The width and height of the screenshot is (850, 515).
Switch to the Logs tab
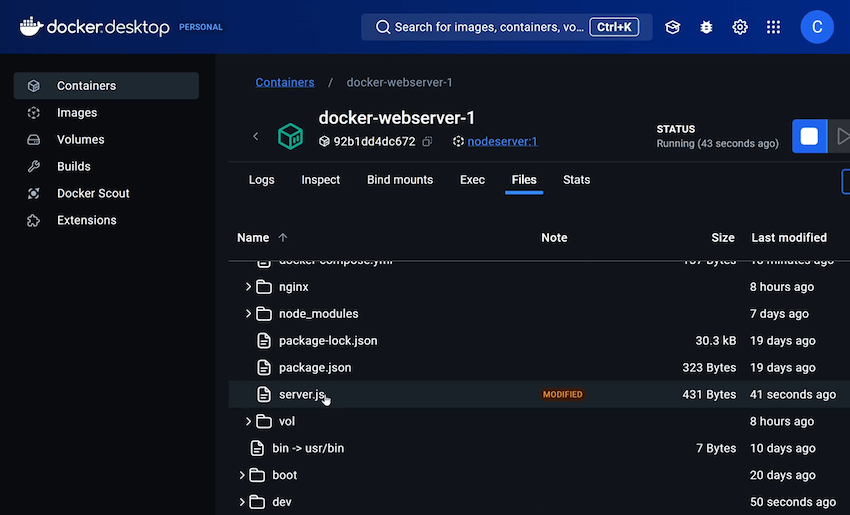click(x=261, y=180)
